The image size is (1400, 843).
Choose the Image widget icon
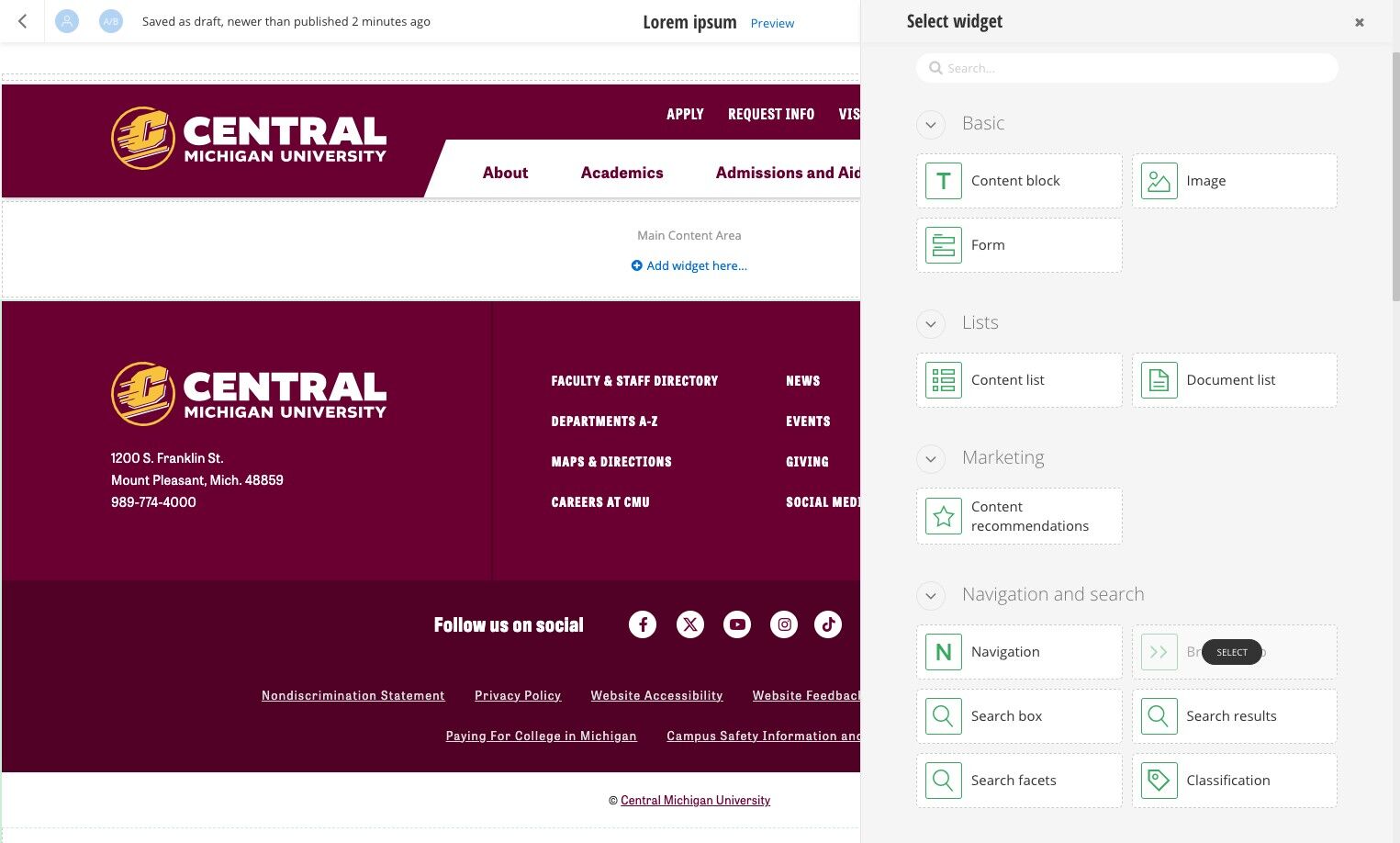click(1159, 181)
